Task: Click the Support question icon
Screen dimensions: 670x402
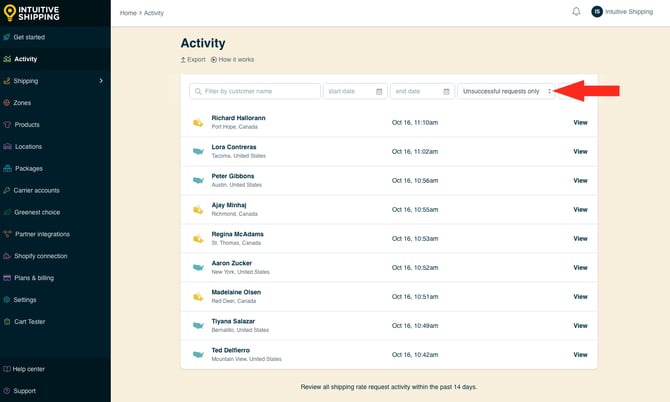Action: [x=7, y=391]
